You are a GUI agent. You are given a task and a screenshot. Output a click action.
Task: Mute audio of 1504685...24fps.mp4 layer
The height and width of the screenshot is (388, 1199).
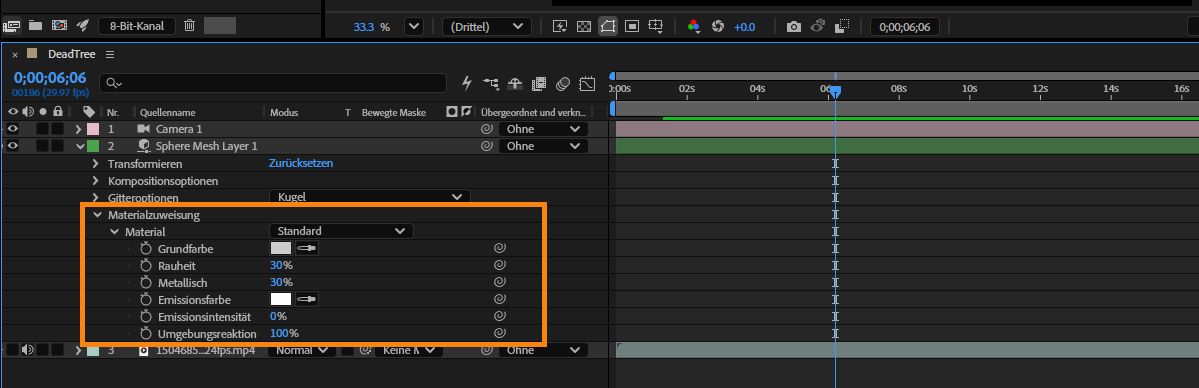28,350
